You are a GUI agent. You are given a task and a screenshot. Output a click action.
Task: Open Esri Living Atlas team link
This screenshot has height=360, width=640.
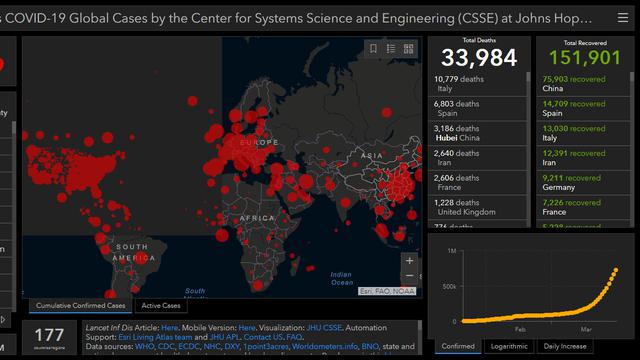coord(155,337)
